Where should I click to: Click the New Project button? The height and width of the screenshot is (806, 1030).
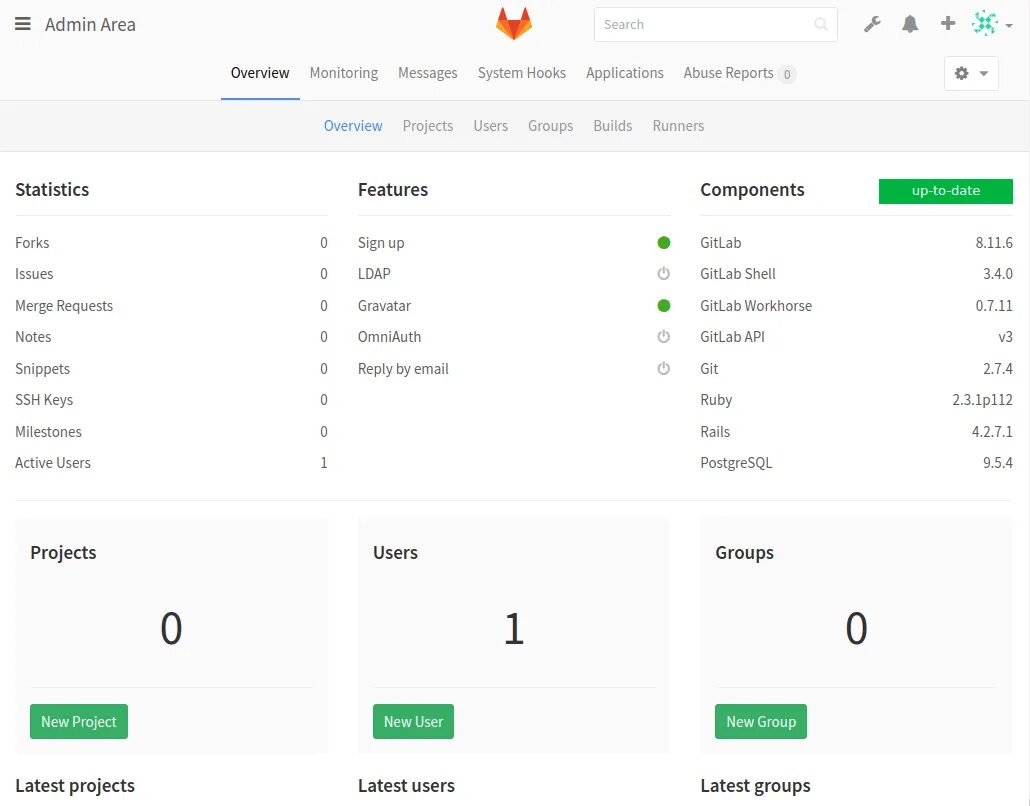coord(79,721)
